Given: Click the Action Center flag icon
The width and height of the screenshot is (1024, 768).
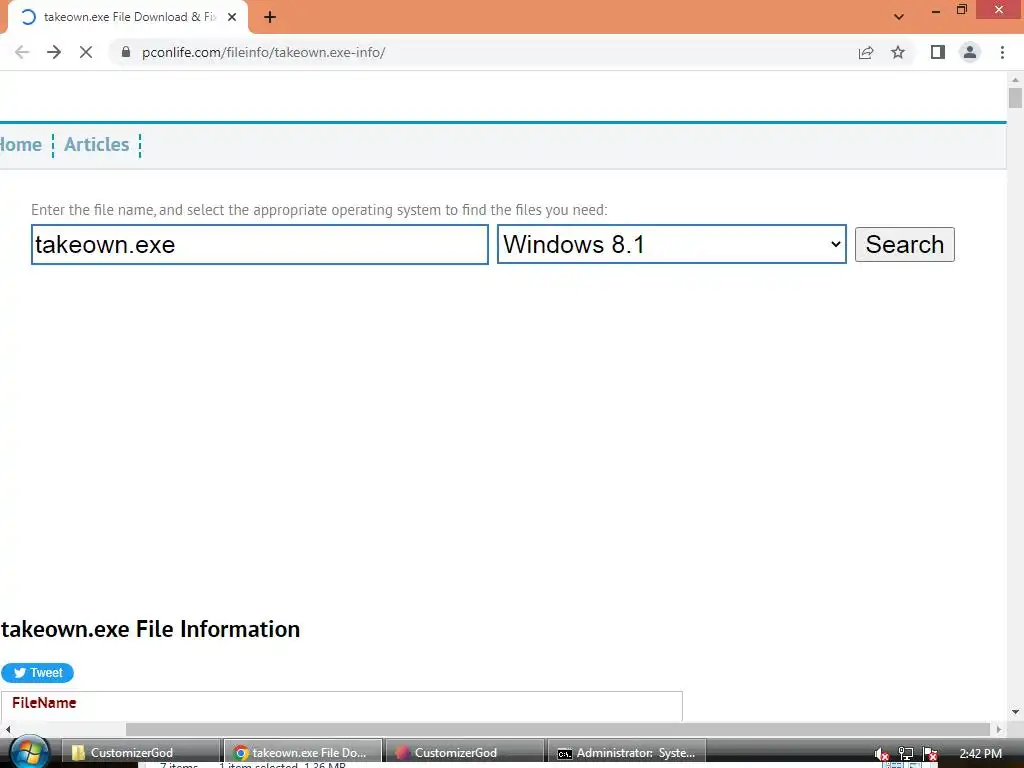Looking at the screenshot, I should coord(931,754).
